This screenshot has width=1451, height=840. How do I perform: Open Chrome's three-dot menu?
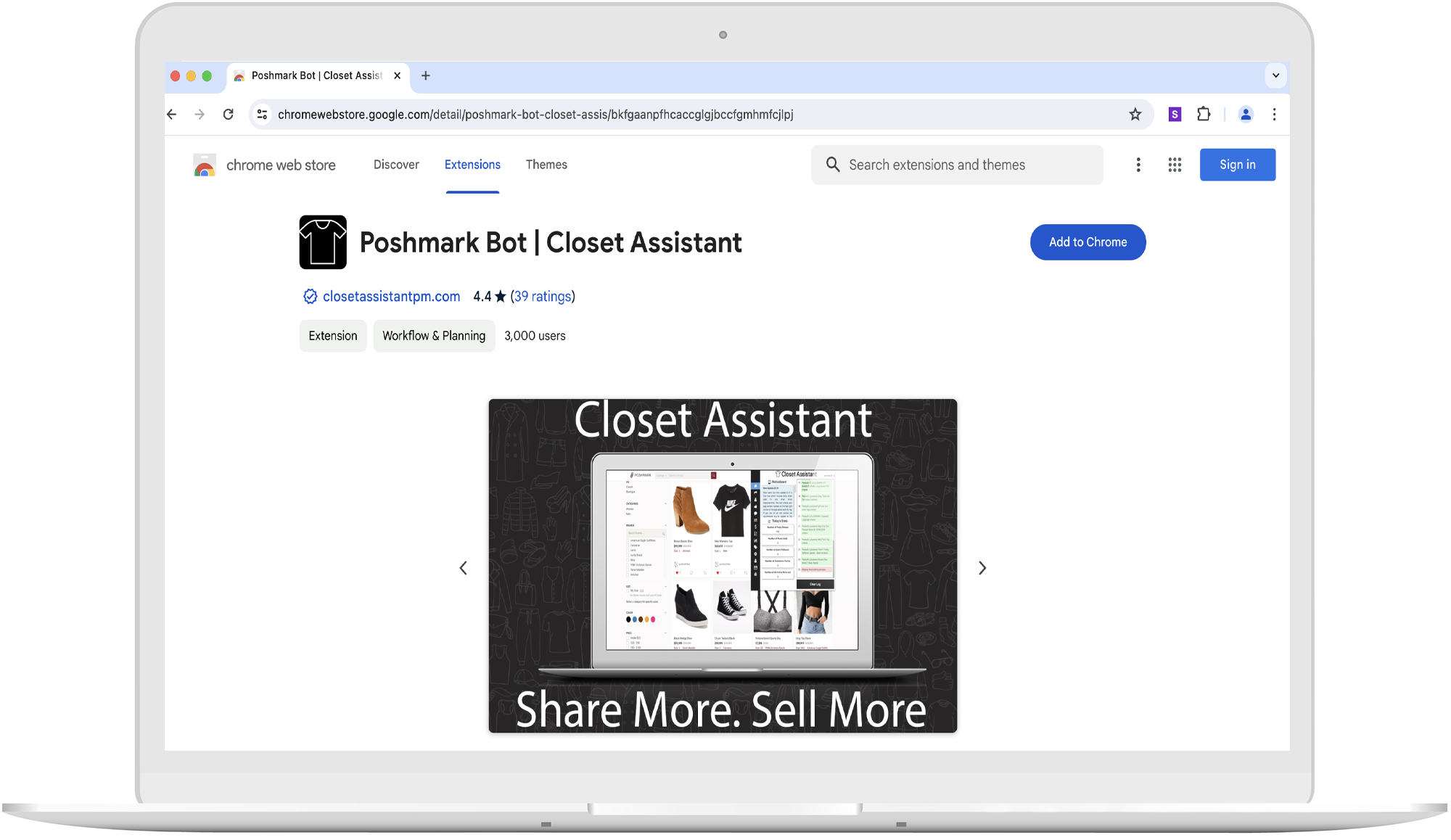click(1274, 115)
